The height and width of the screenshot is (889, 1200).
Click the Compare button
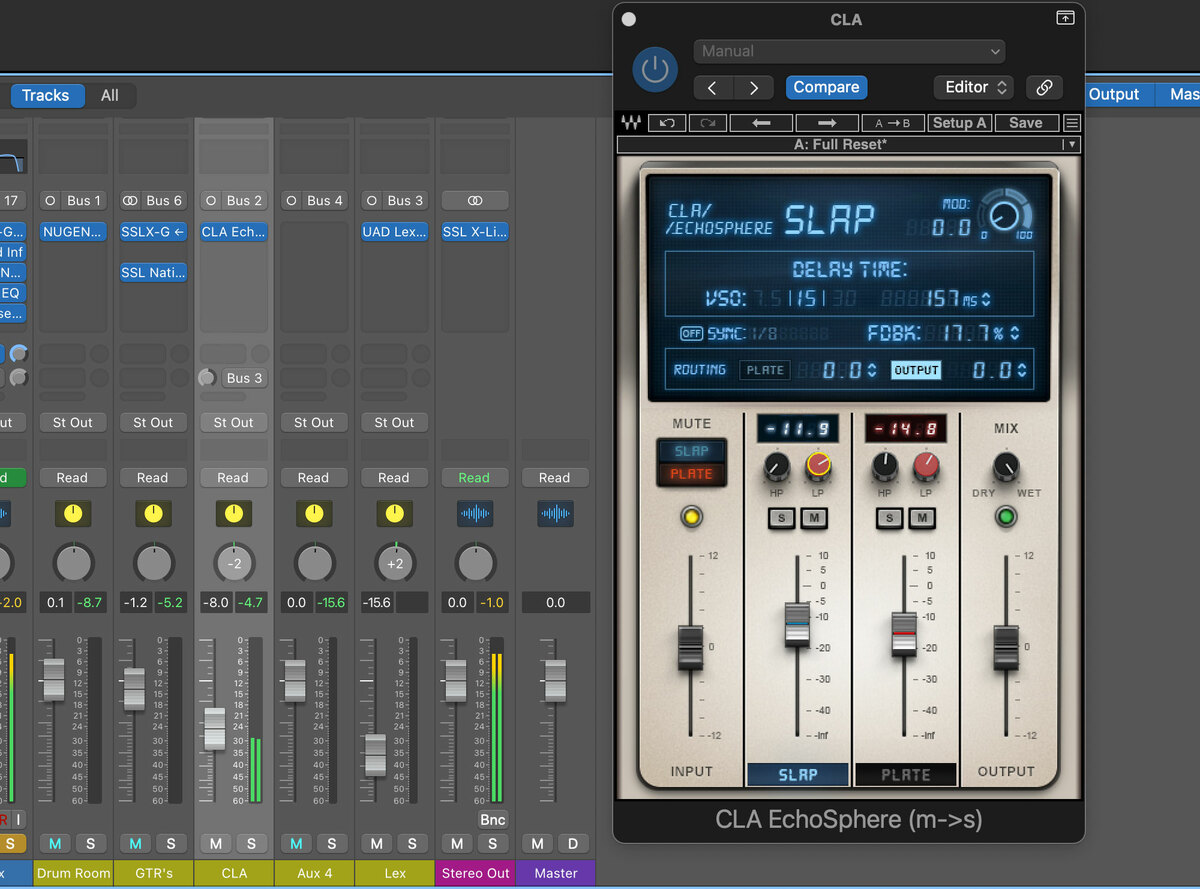pyautogui.click(x=826, y=87)
